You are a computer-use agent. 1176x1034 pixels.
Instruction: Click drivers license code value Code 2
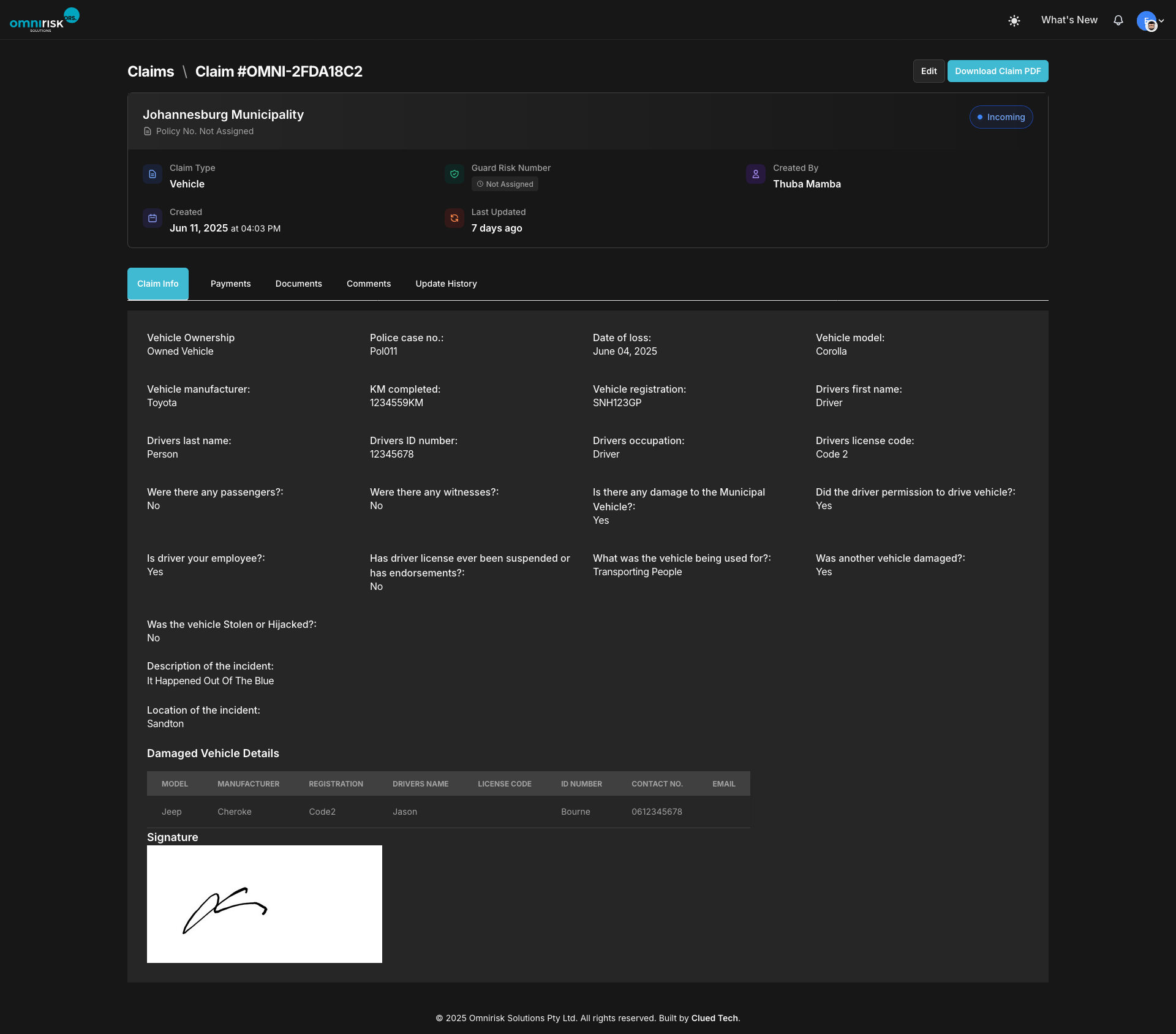click(832, 454)
